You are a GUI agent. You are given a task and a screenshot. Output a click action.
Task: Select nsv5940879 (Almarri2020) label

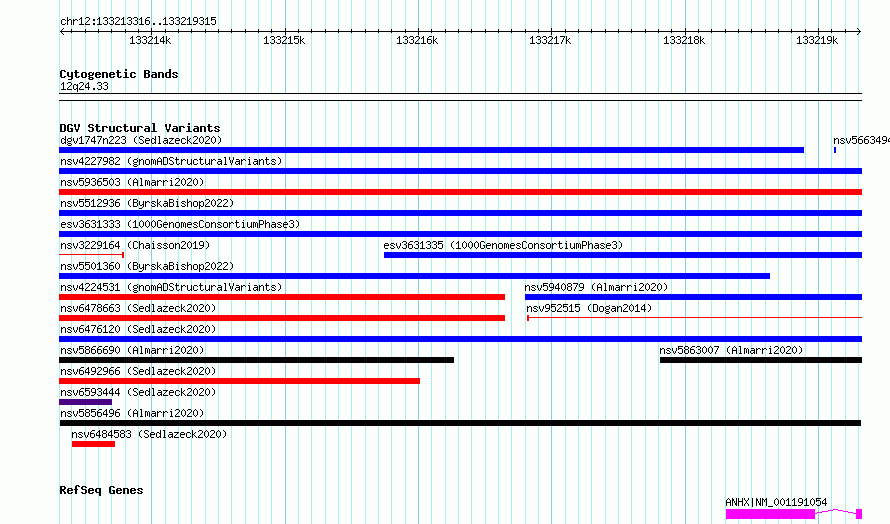(596, 287)
